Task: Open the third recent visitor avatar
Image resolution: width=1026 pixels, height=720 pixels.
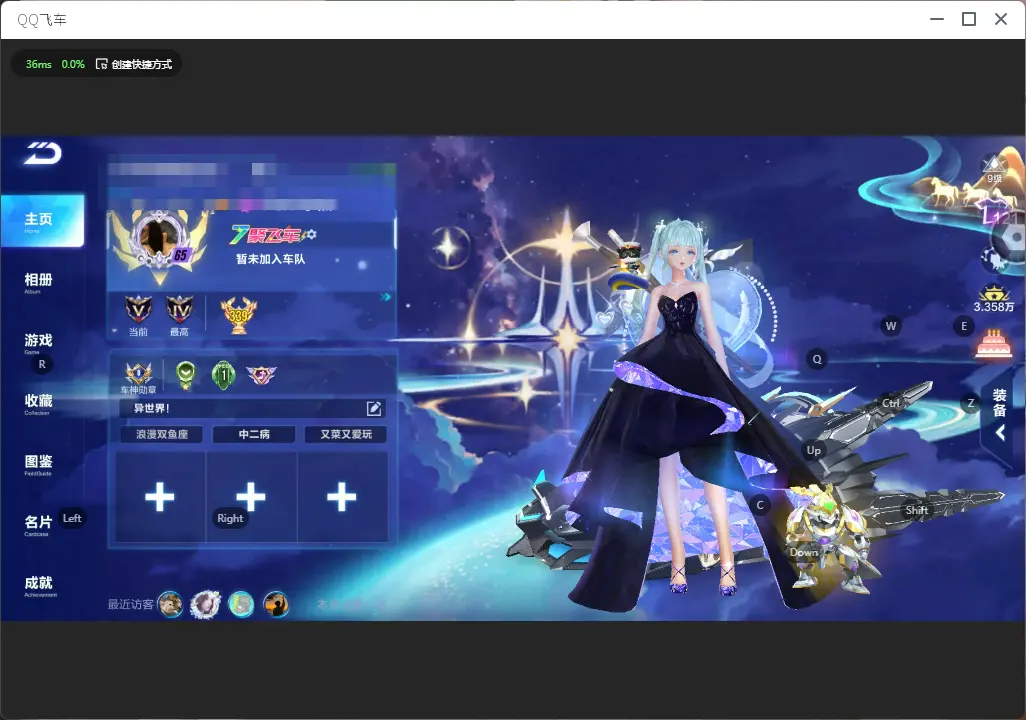Action: (x=241, y=604)
